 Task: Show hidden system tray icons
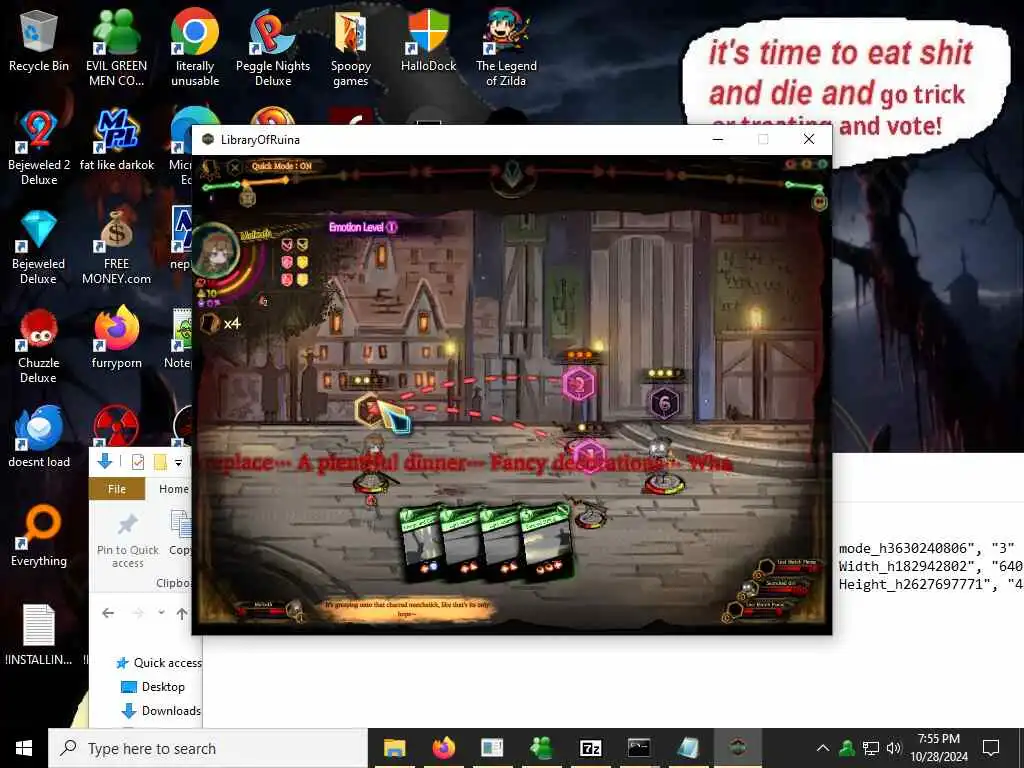tap(823, 748)
